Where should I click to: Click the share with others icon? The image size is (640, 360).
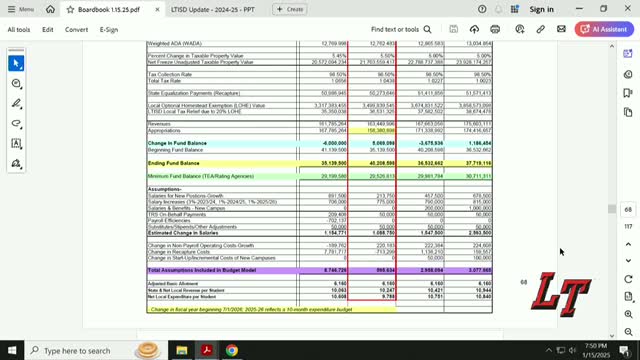tap(520, 29)
